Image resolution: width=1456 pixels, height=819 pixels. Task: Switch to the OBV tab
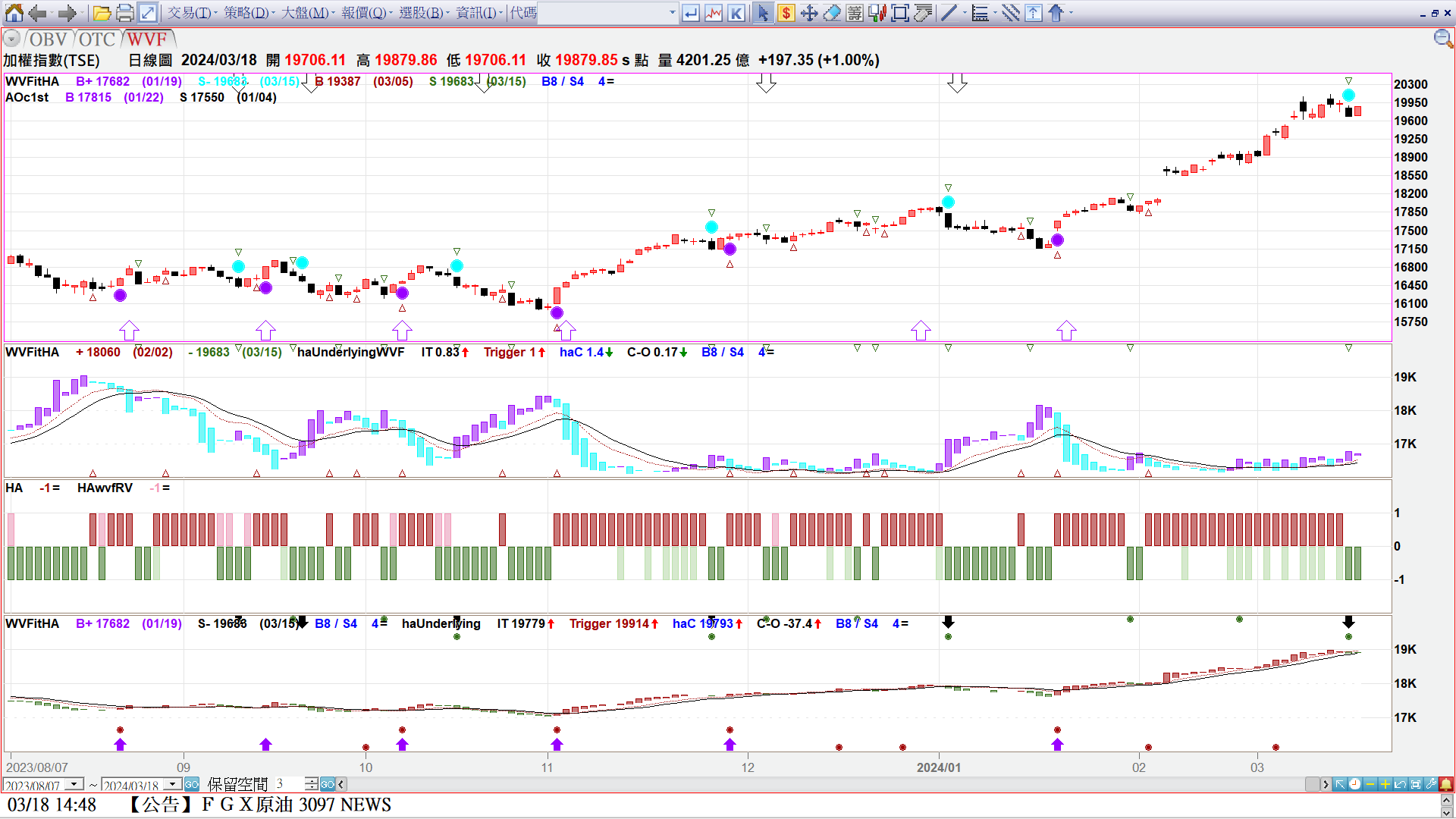click(x=48, y=39)
